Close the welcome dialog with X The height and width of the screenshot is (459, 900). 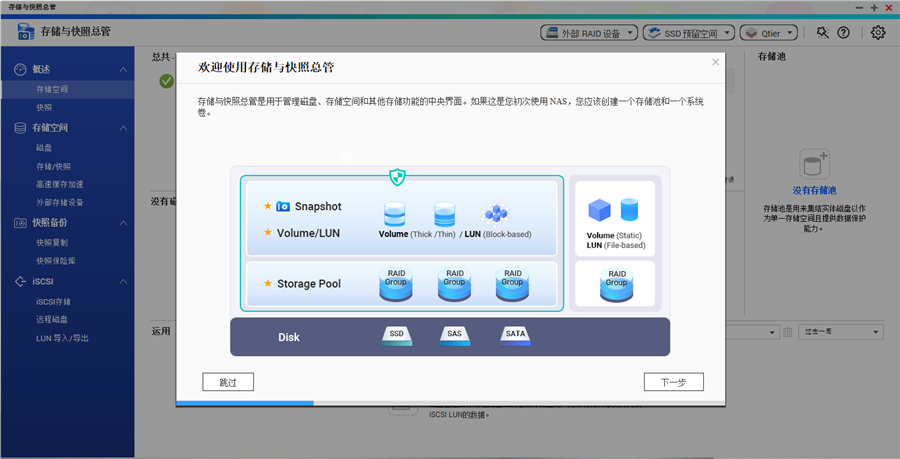[x=715, y=62]
